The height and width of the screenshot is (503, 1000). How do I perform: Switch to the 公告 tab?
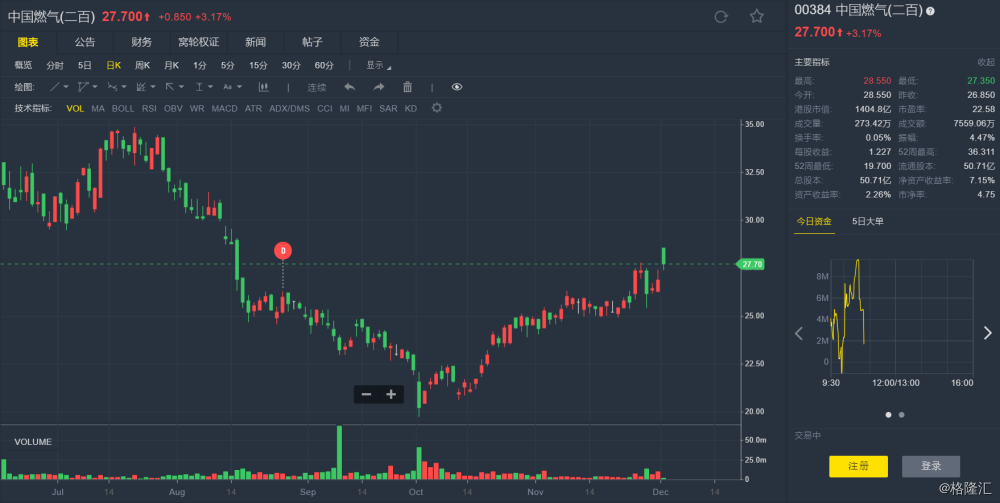click(85, 42)
